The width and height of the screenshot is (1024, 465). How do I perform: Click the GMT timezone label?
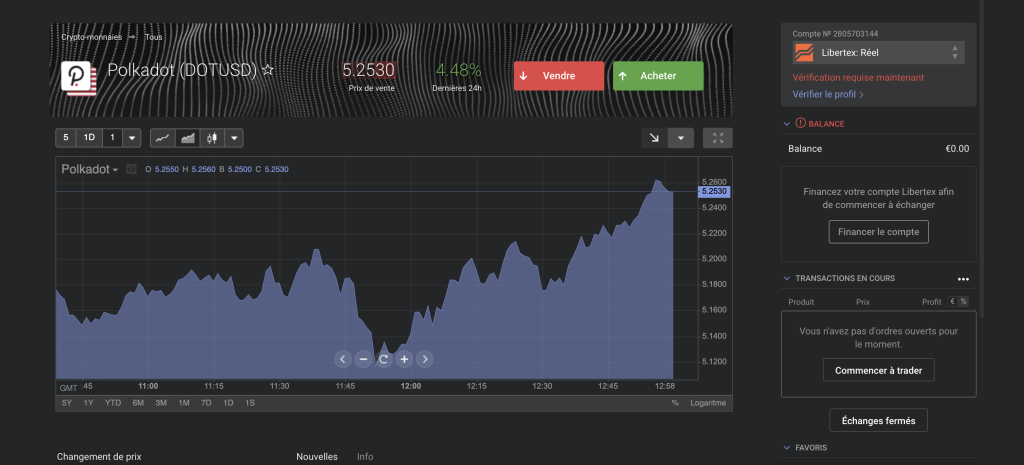(69, 387)
